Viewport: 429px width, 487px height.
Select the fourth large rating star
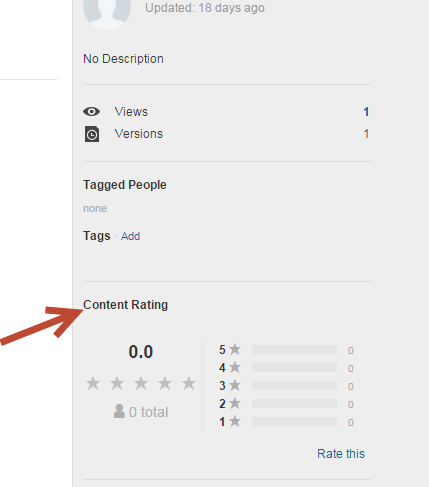(165, 383)
